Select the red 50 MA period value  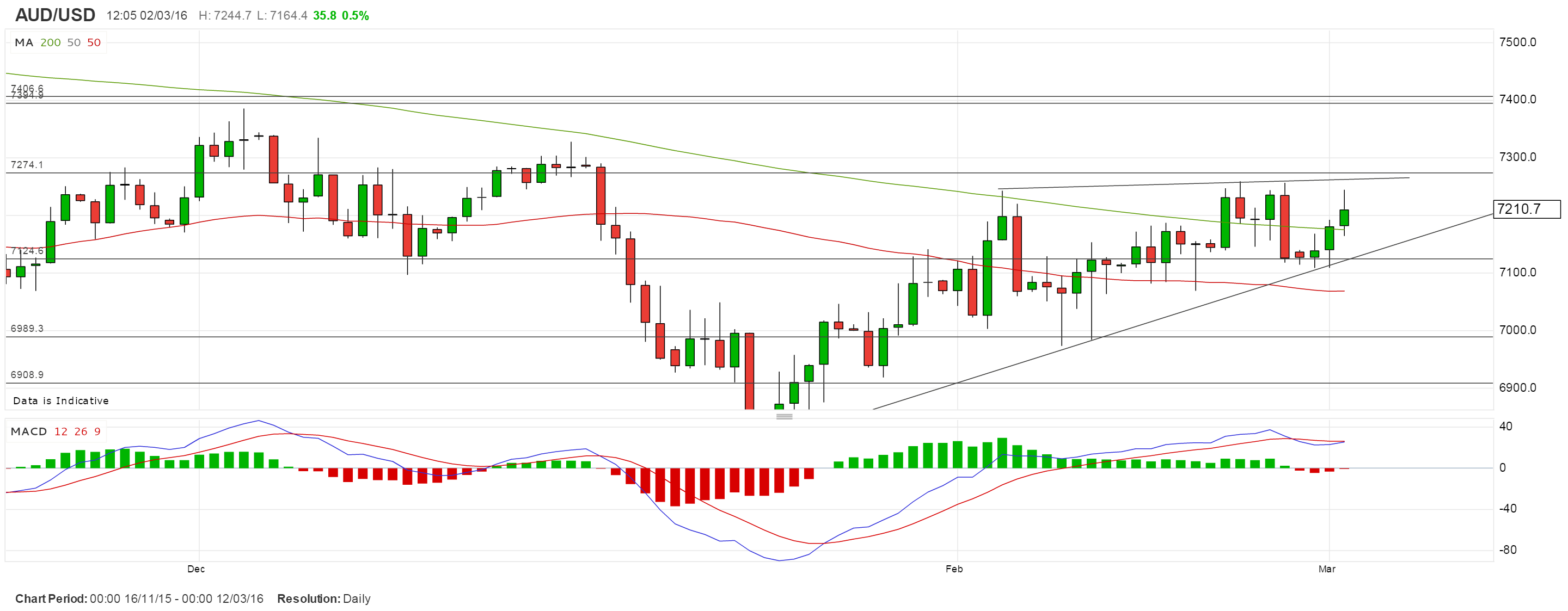coord(94,42)
